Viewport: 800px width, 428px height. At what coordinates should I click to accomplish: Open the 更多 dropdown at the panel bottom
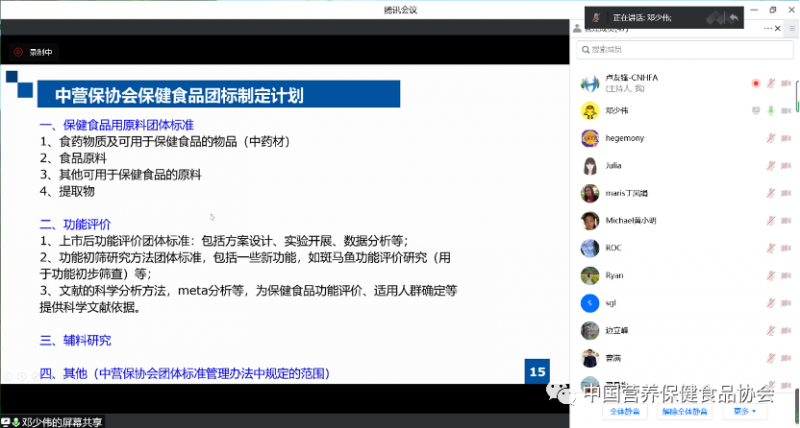pyautogui.click(x=745, y=411)
